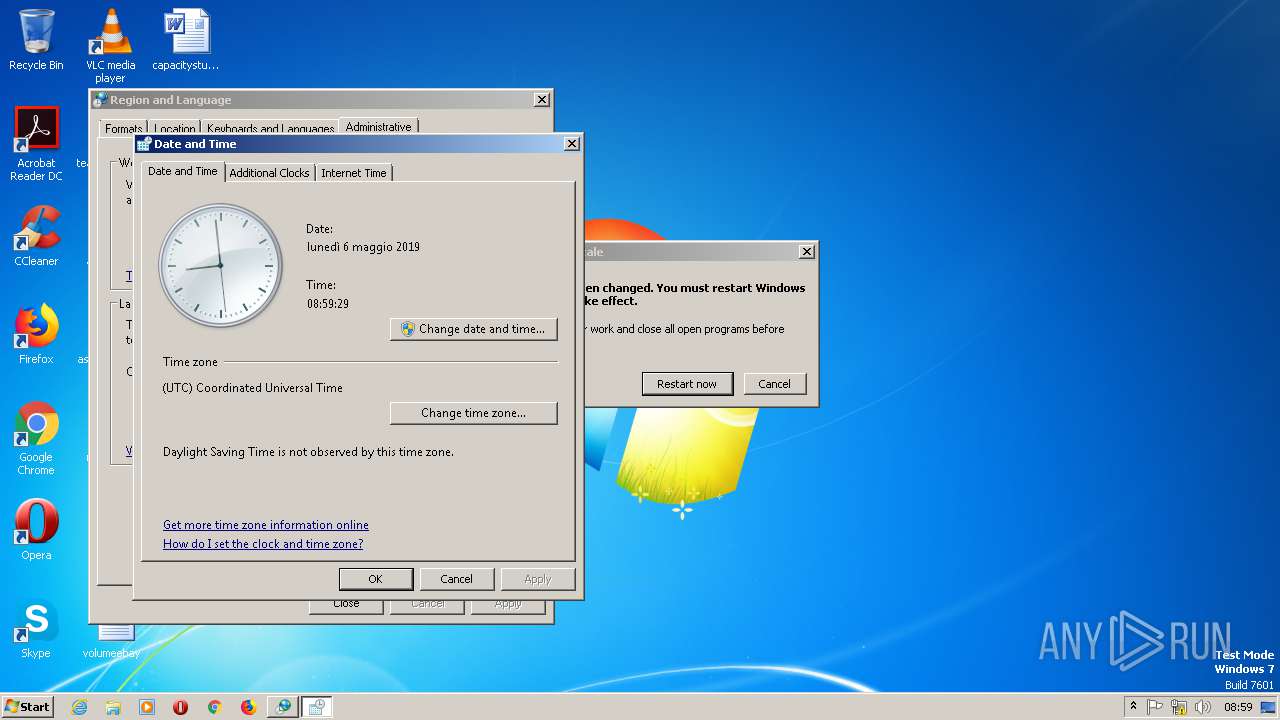Image resolution: width=1280 pixels, height=720 pixels.
Task: Show hidden tray icons arrow
Action: 1133,707
